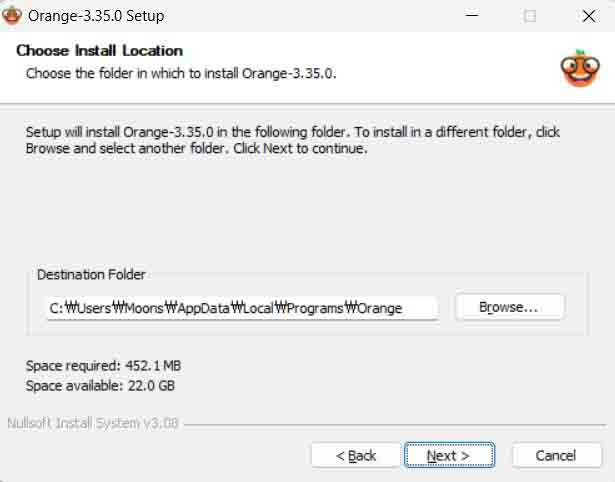Screen dimensions: 615x482
Task: Click the Choose Install Location heading
Action: [100, 51]
